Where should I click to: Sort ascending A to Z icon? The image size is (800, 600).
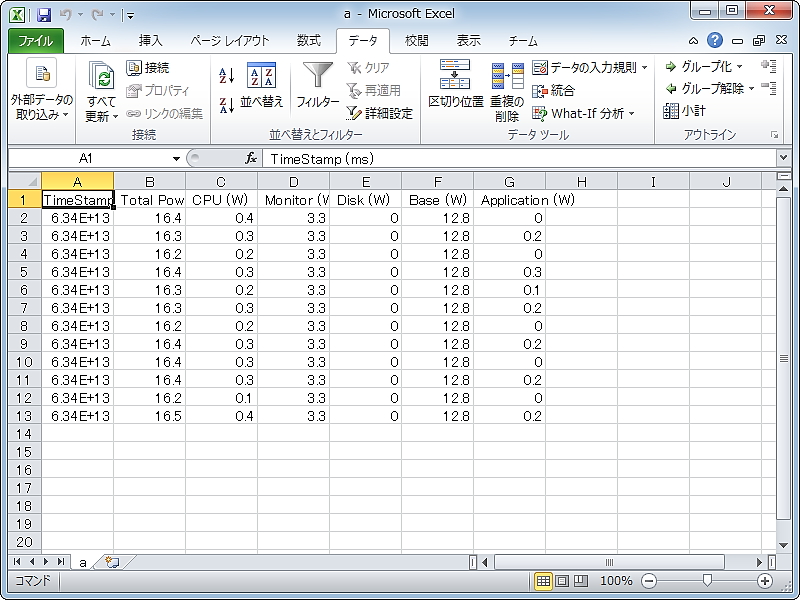click(x=227, y=76)
